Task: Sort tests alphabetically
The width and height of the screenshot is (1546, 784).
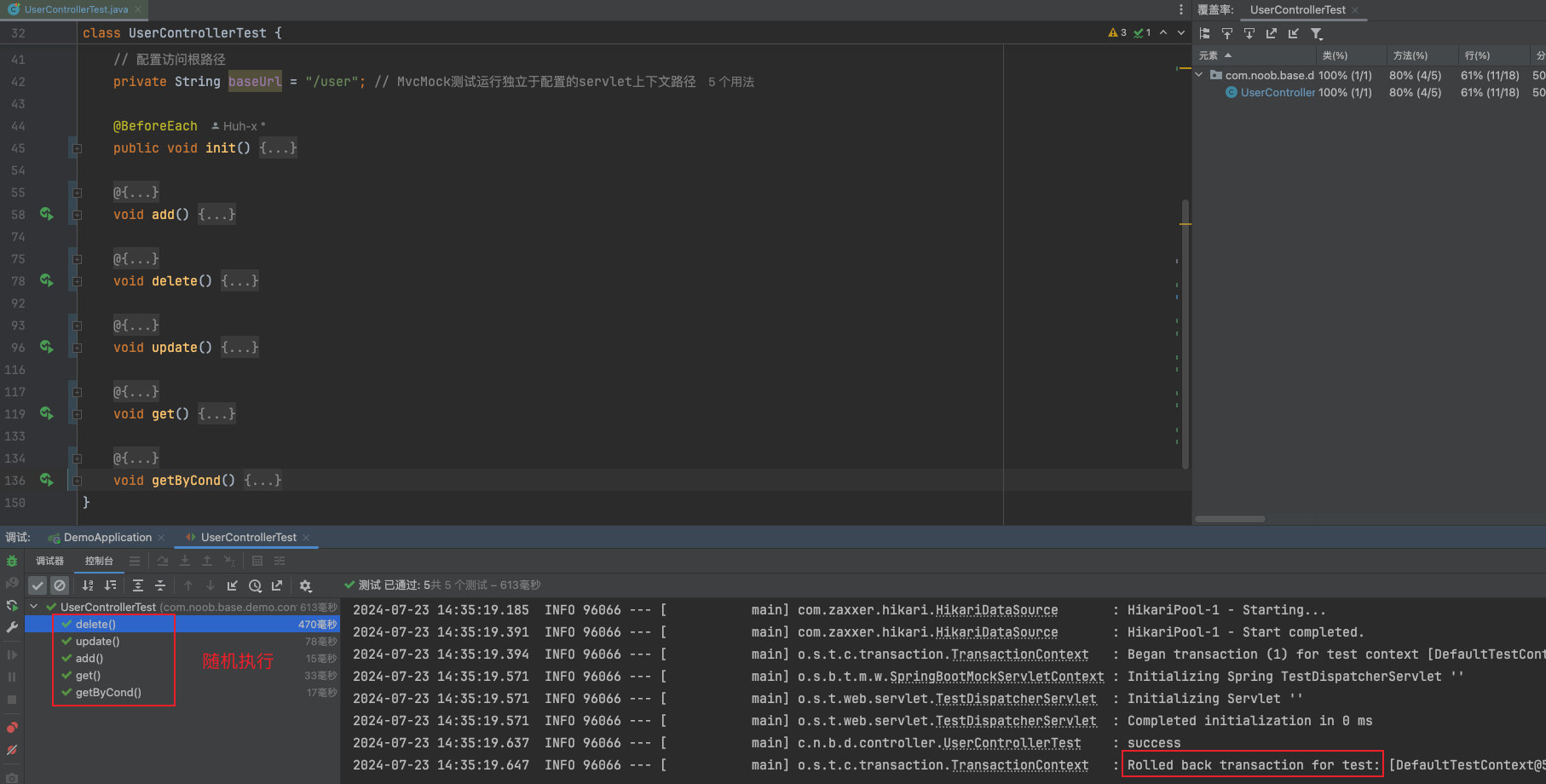Action: 88,585
